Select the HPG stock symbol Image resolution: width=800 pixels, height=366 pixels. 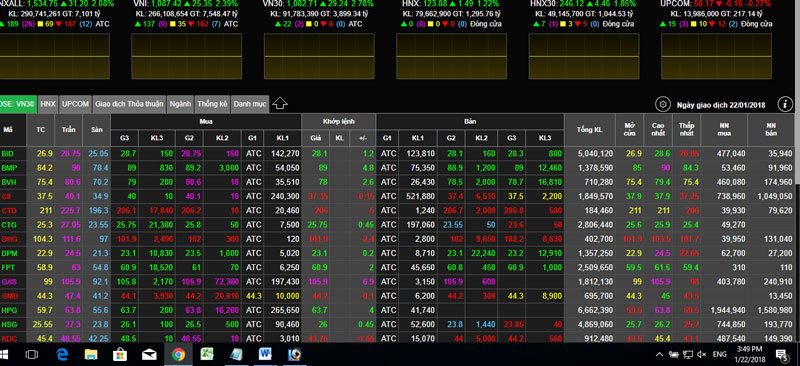click(x=9, y=310)
